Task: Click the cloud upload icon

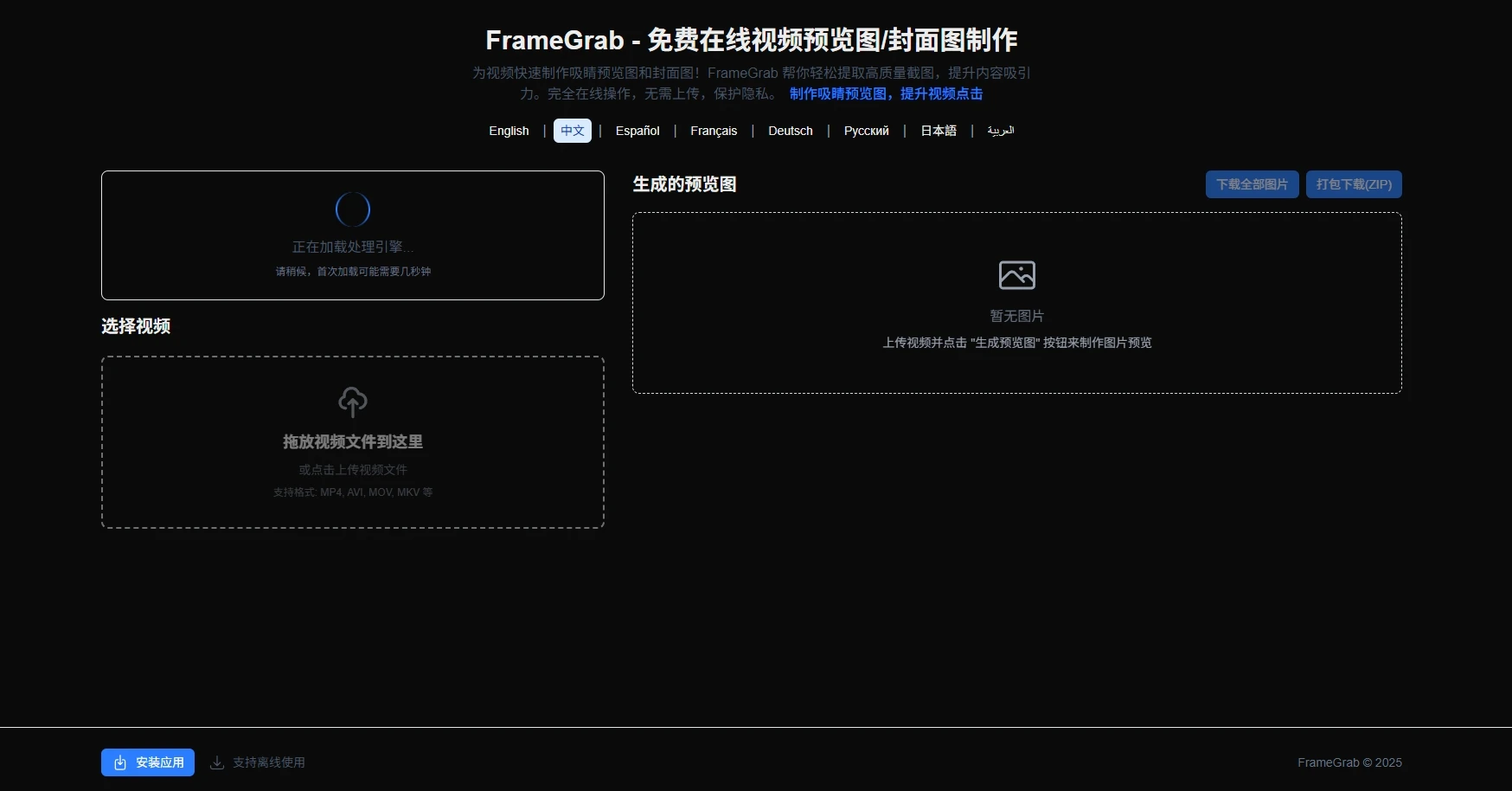Action: click(353, 402)
